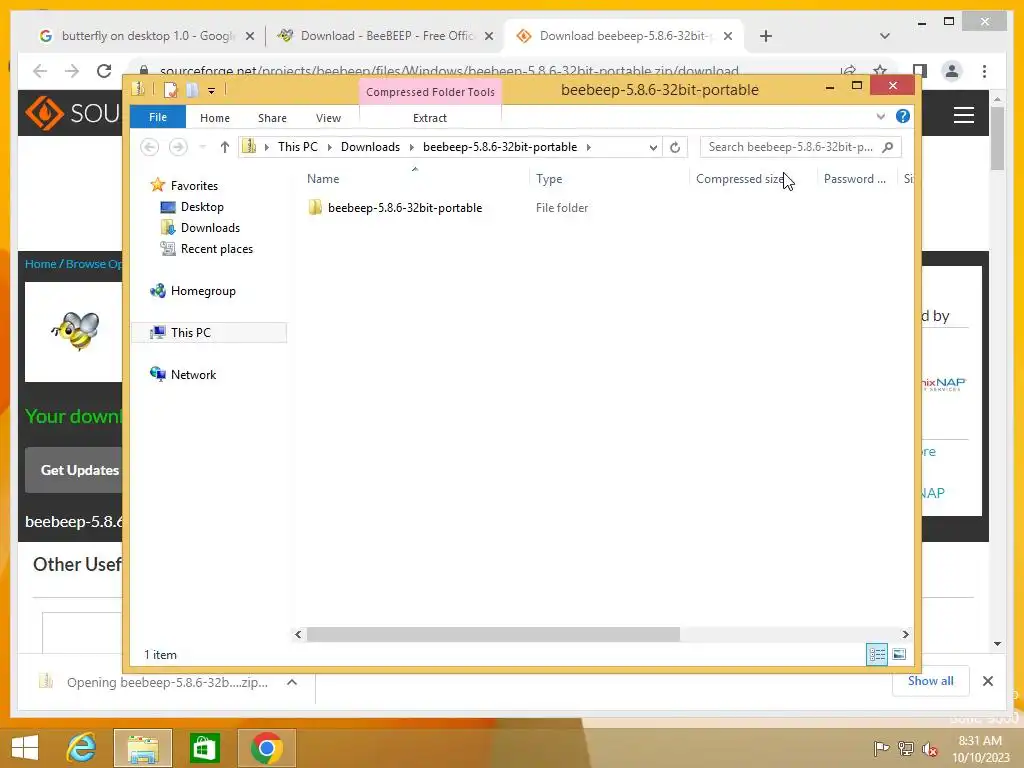Click the Chrome taskbar icon
Screen dimensions: 1024x768
(266, 748)
